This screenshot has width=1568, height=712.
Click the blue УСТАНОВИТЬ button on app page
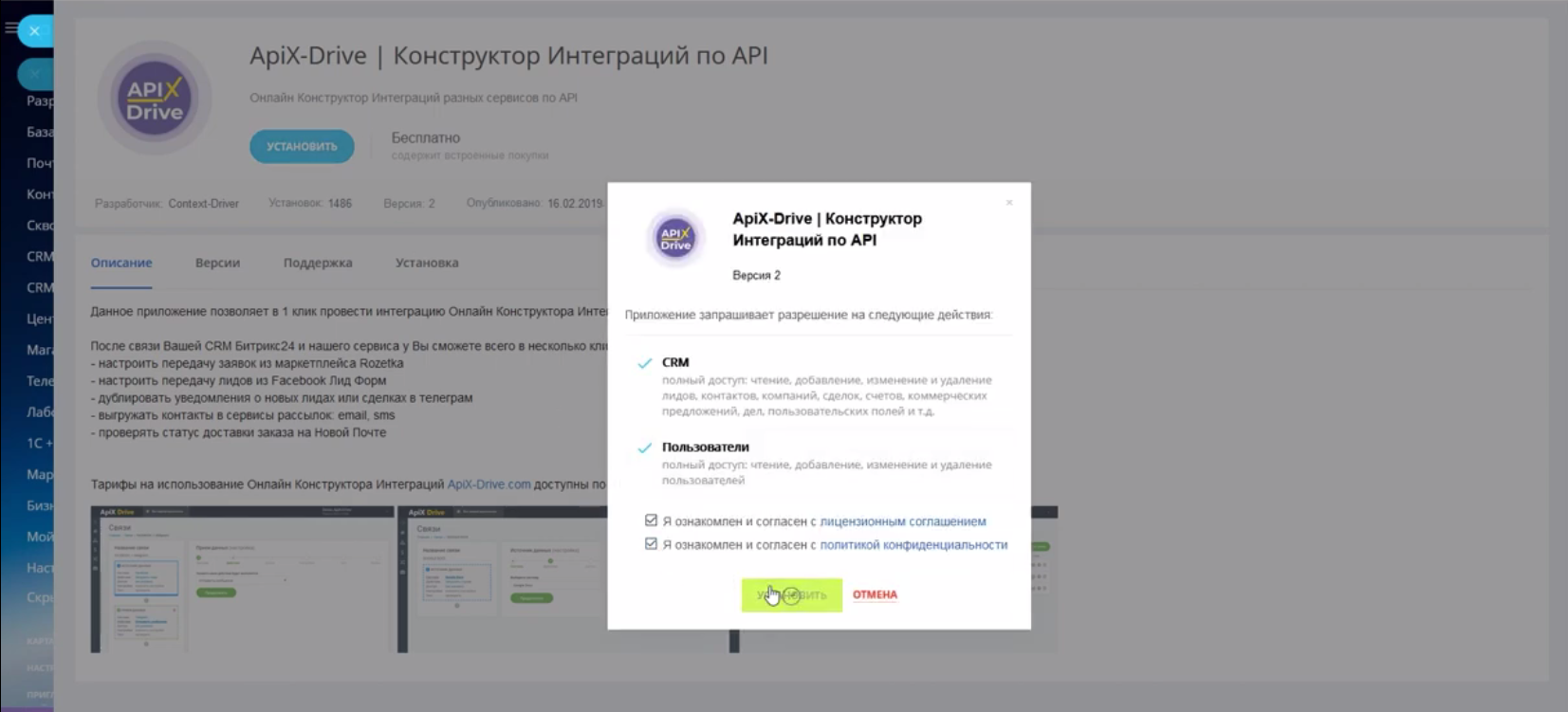click(302, 146)
